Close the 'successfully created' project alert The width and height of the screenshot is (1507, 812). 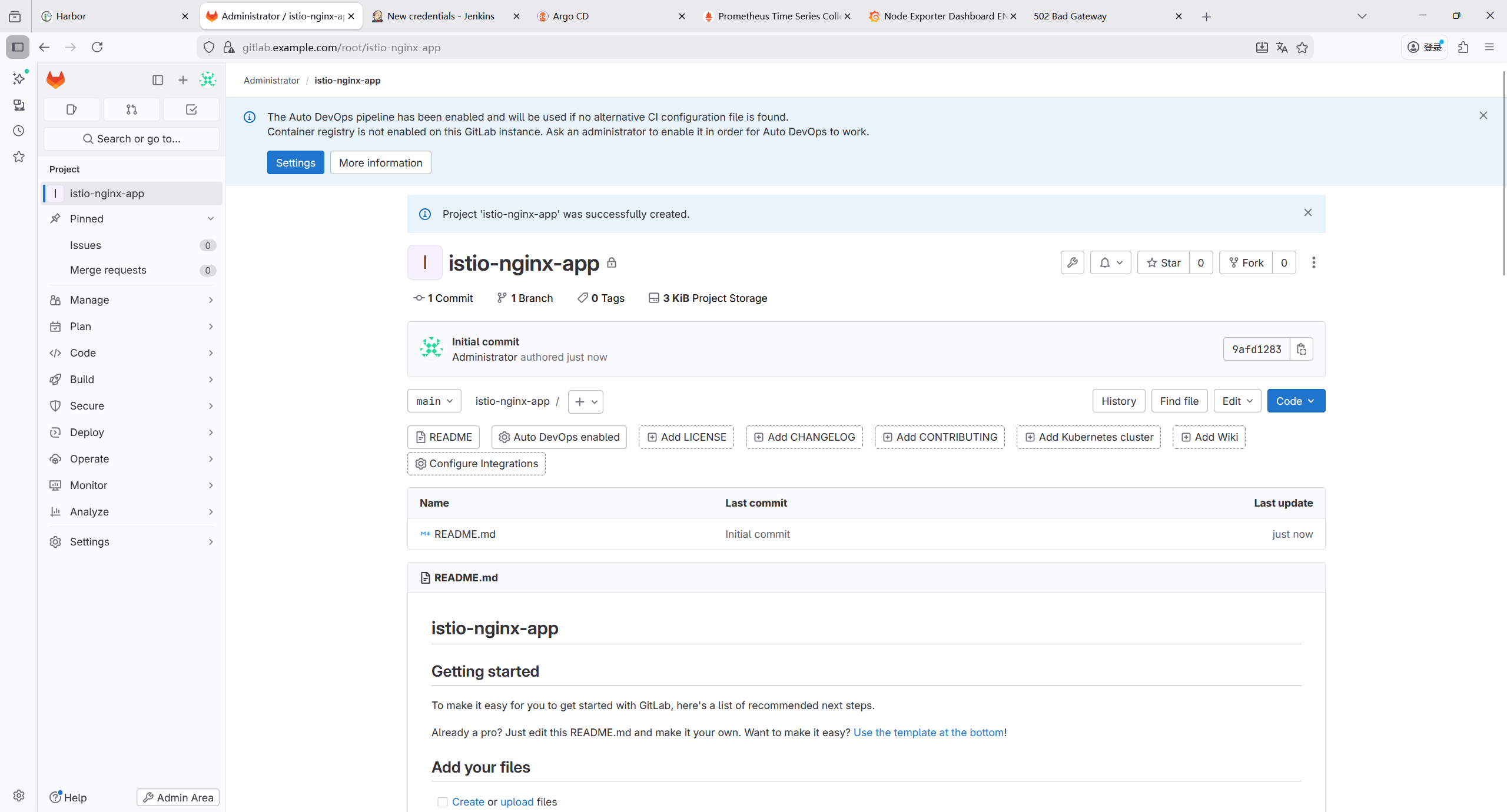(x=1308, y=212)
